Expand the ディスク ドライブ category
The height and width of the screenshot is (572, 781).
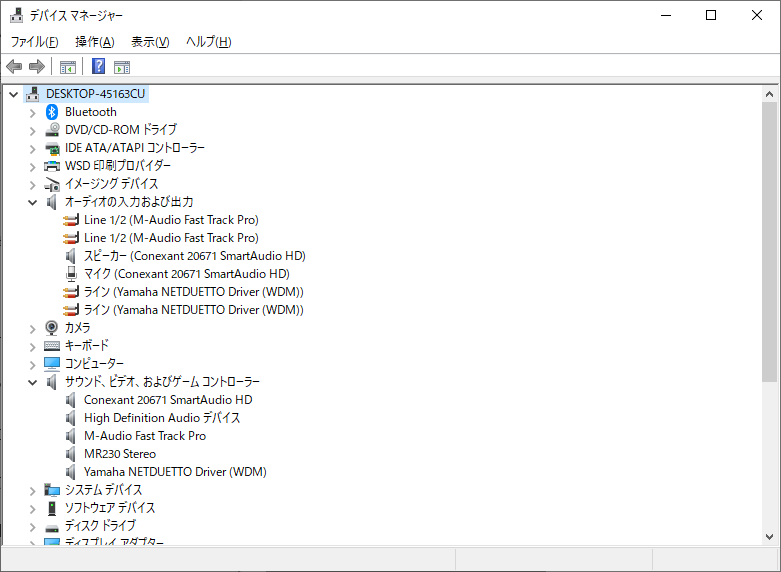point(32,527)
